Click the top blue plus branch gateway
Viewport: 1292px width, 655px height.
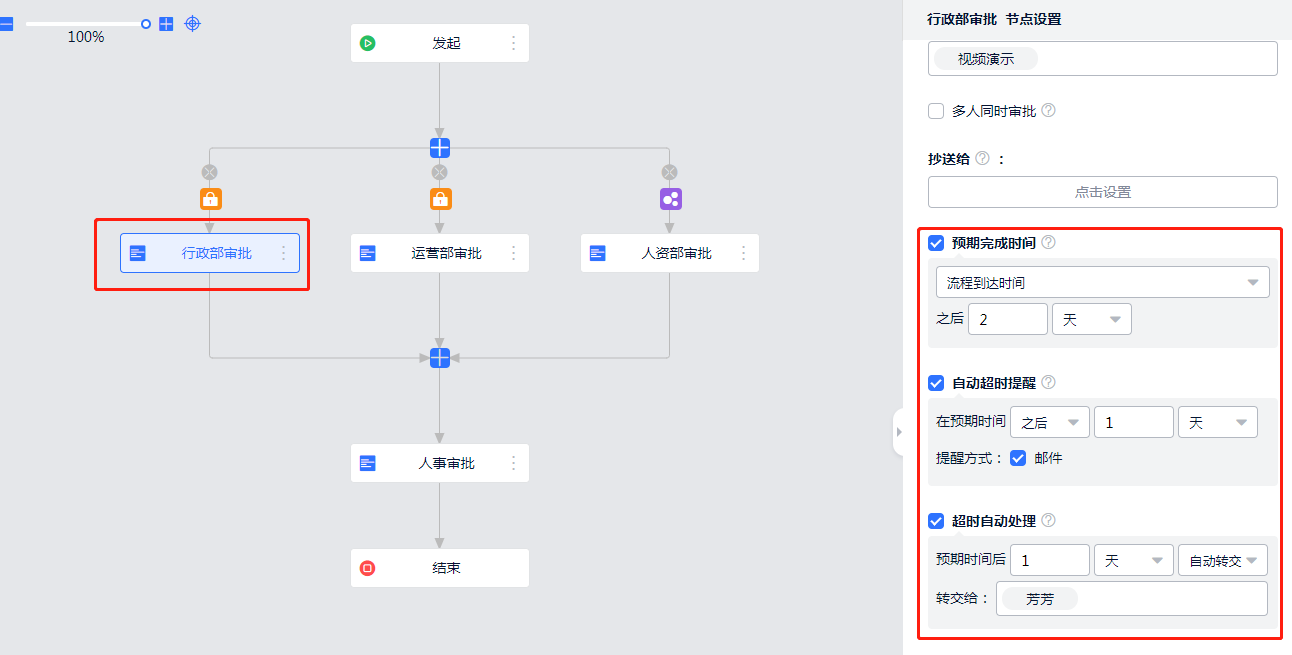click(x=440, y=148)
